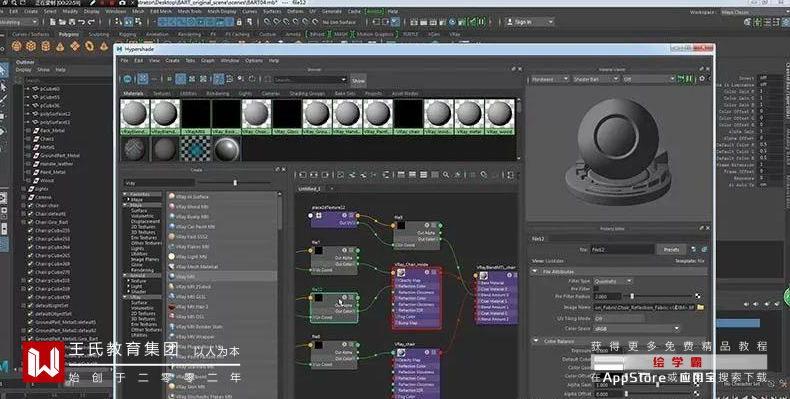Image resolution: width=790 pixels, height=399 pixels.
Task: Switch to the Utilities browser tab
Action: pyautogui.click(x=188, y=93)
